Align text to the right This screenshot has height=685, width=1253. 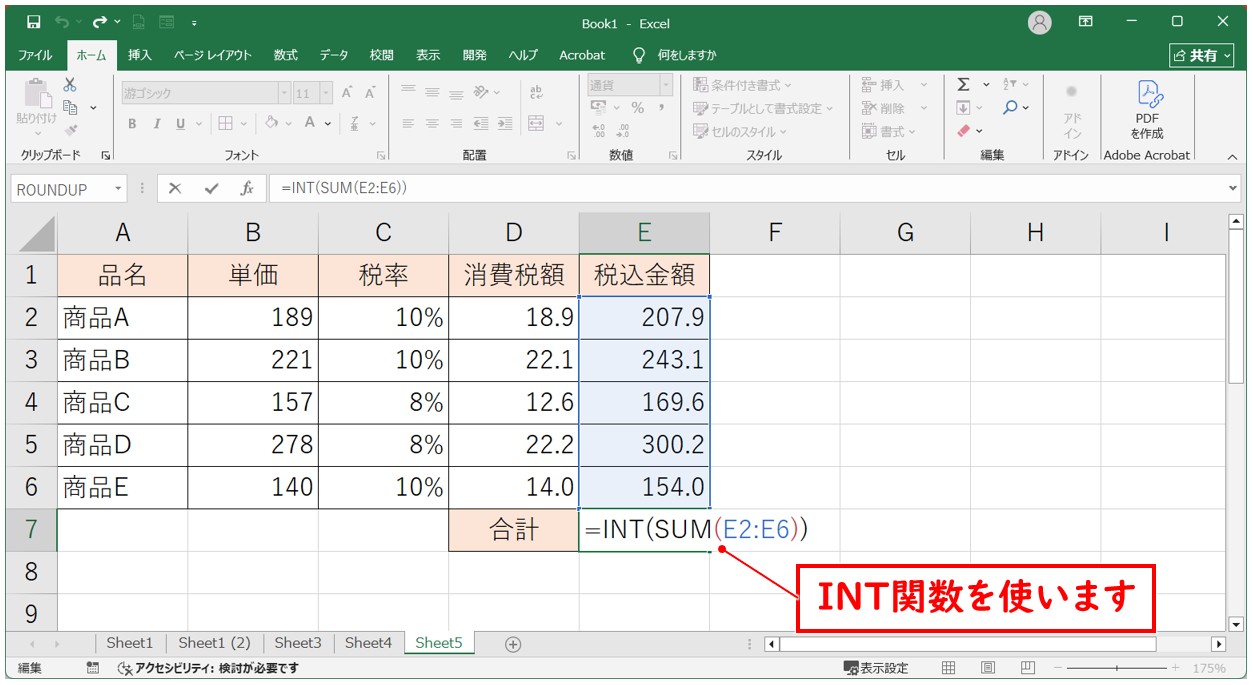pyautogui.click(x=456, y=124)
